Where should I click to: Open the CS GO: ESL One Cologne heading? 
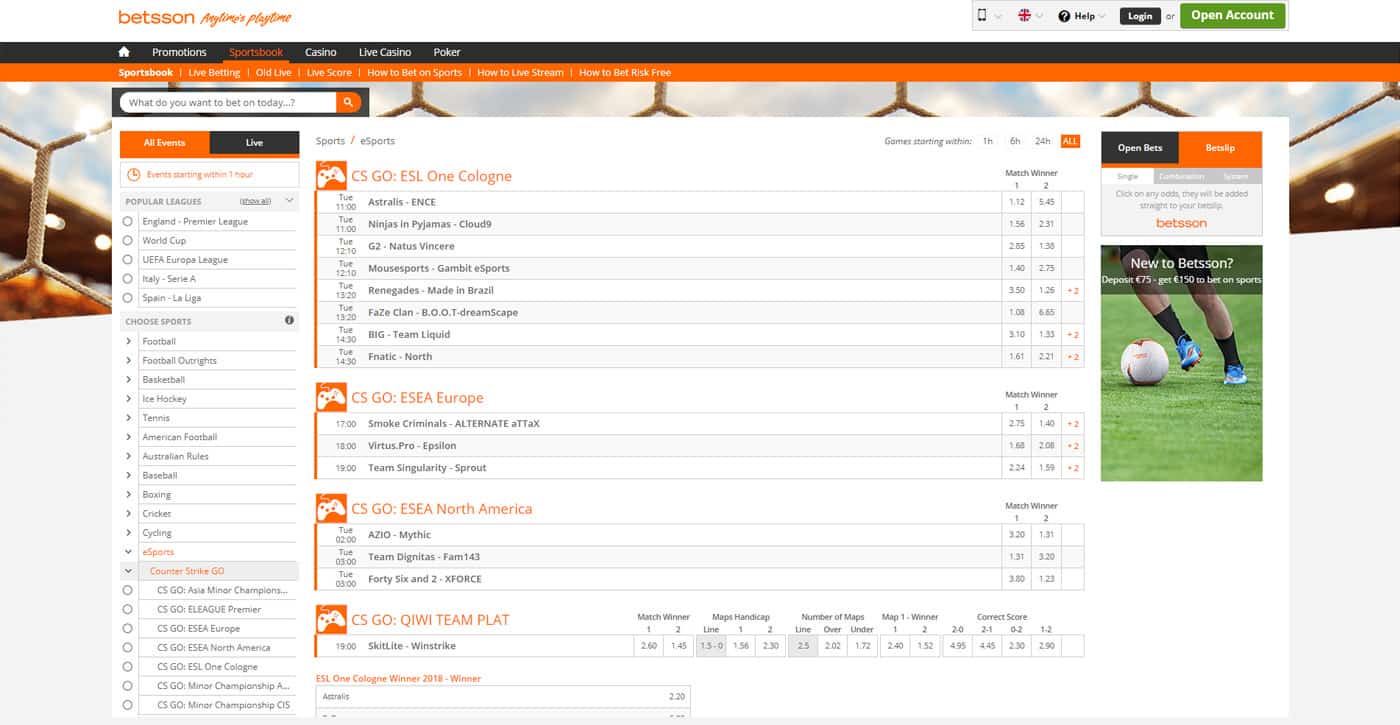[431, 176]
